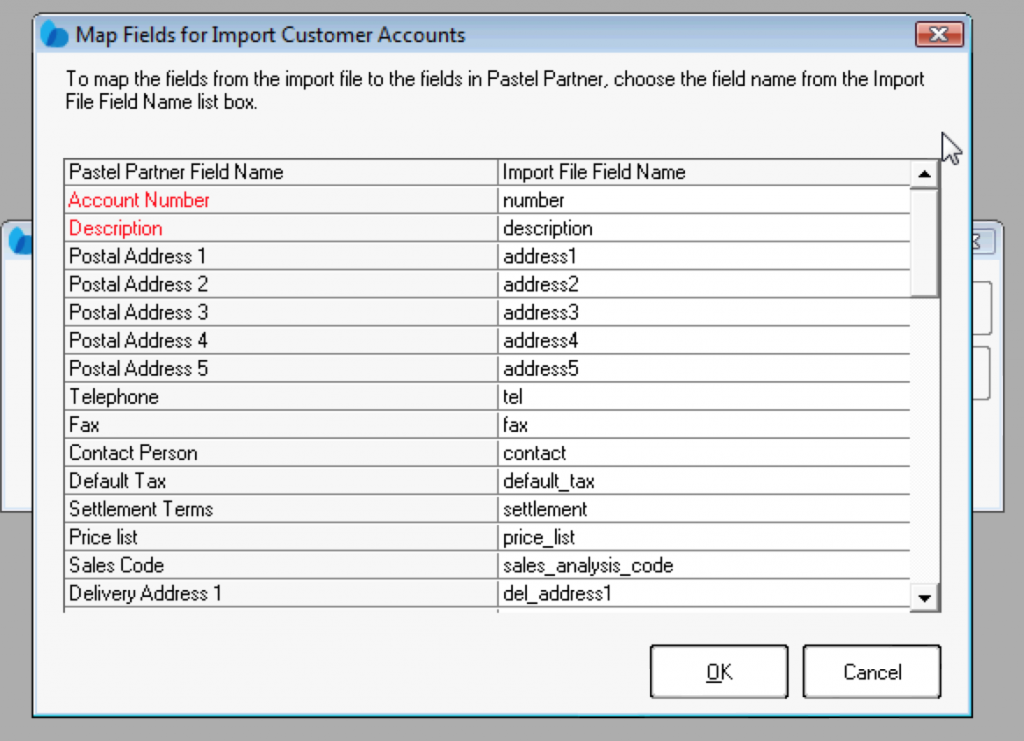Click the 'Sales Code' field name

(x=281, y=565)
